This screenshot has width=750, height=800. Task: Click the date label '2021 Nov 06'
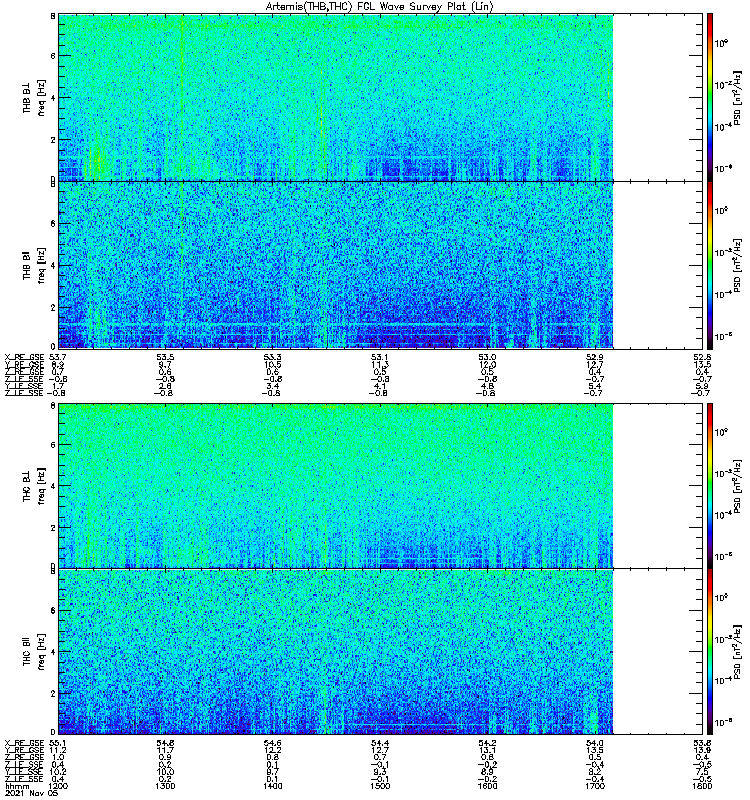(x=32, y=793)
